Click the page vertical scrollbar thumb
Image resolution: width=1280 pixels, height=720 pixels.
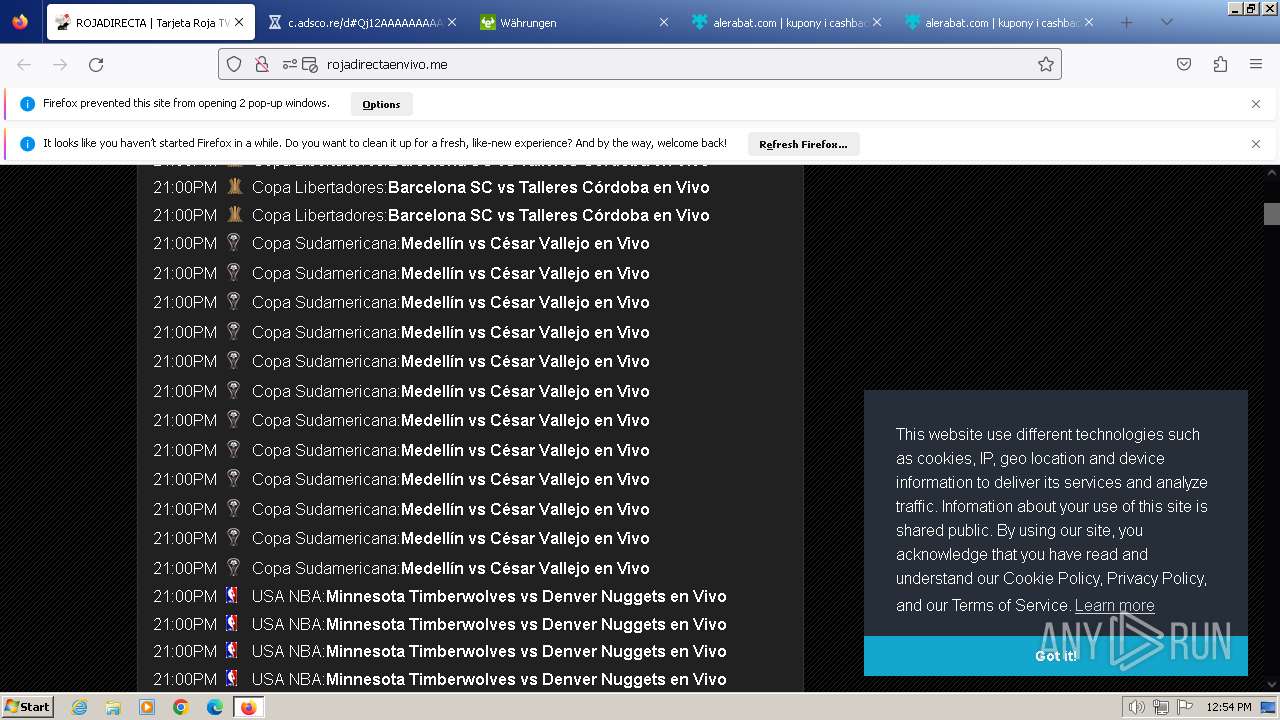1271,214
